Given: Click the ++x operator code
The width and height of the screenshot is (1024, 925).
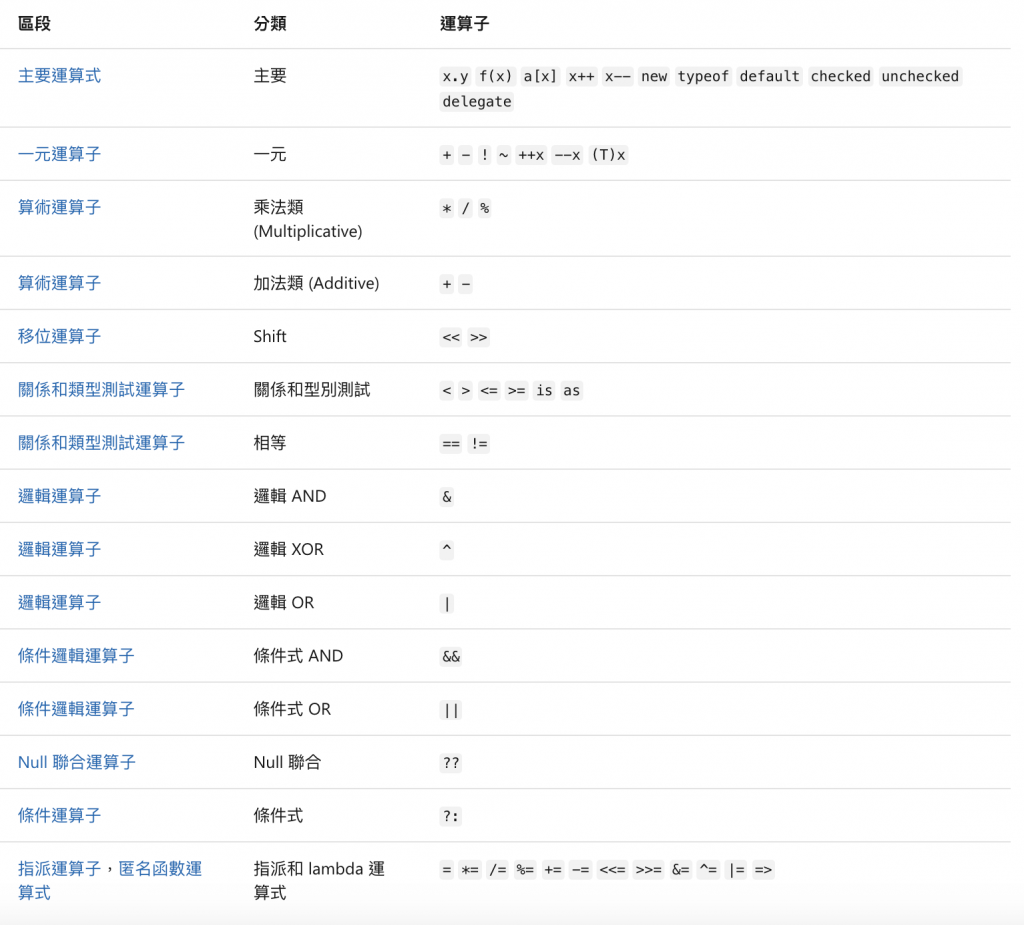Looking at the screenshot, I should point(531,155).
